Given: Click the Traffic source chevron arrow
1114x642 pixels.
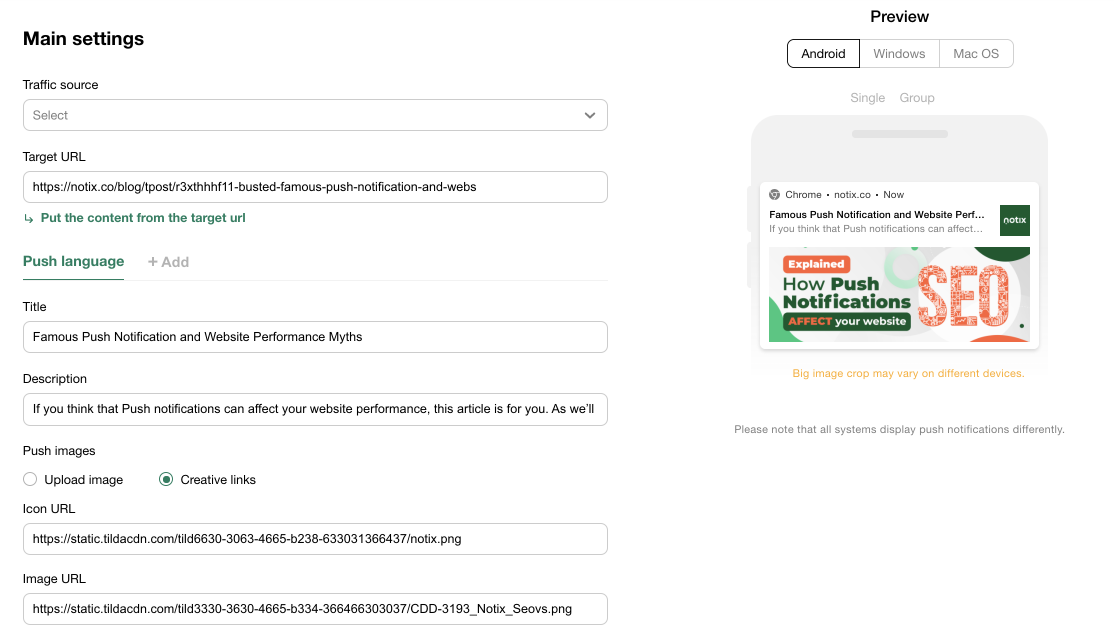Looking at the screenshot, I should (x=590, y=116).
